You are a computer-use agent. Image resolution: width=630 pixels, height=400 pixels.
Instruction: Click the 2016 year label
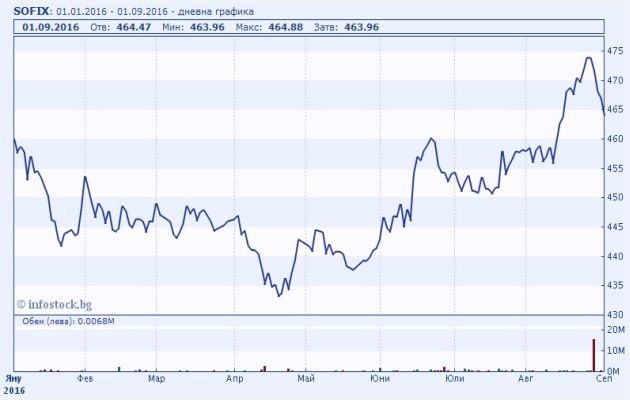14,390
